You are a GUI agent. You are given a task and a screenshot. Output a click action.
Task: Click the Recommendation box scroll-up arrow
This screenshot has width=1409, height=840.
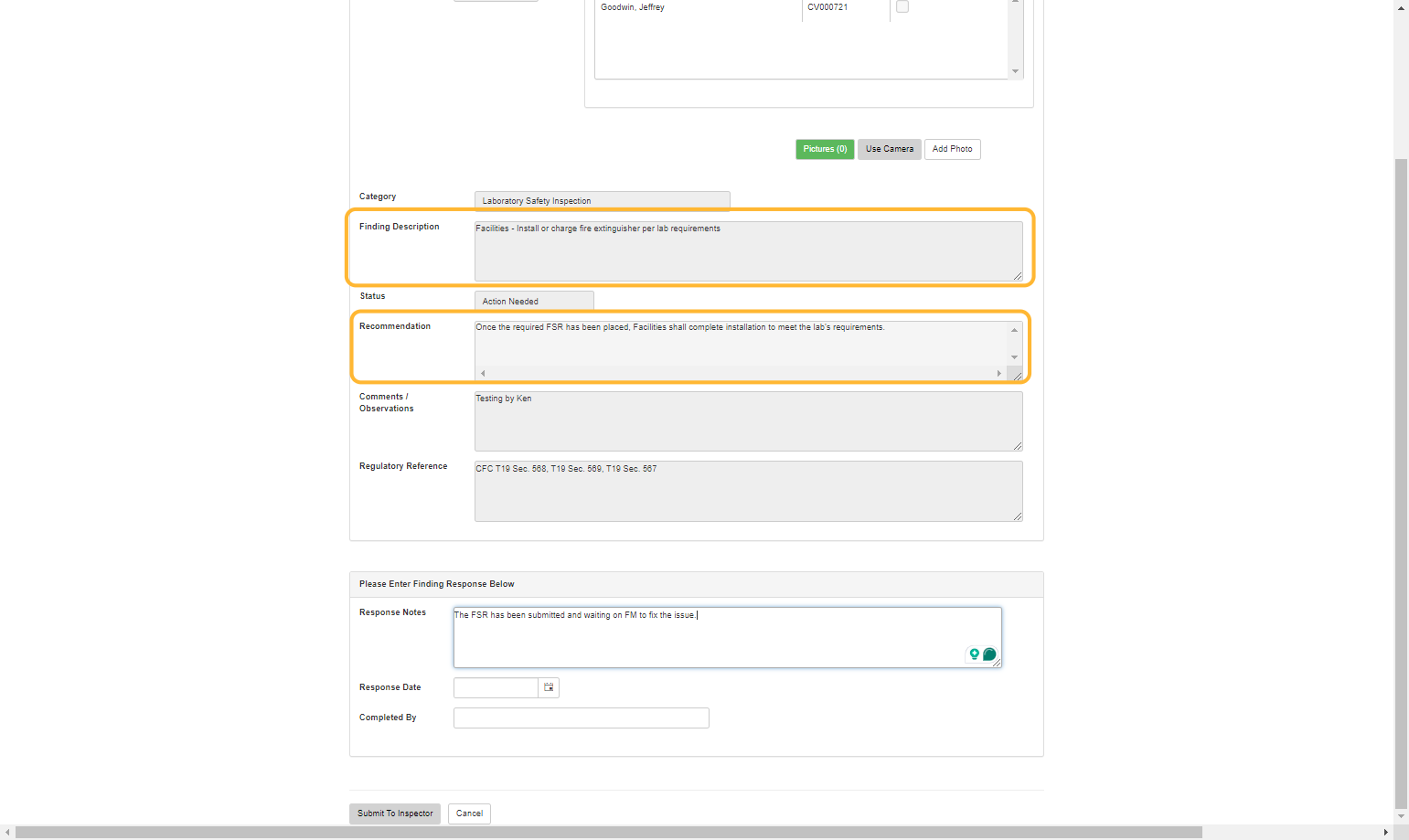(x=1015, y=330)
